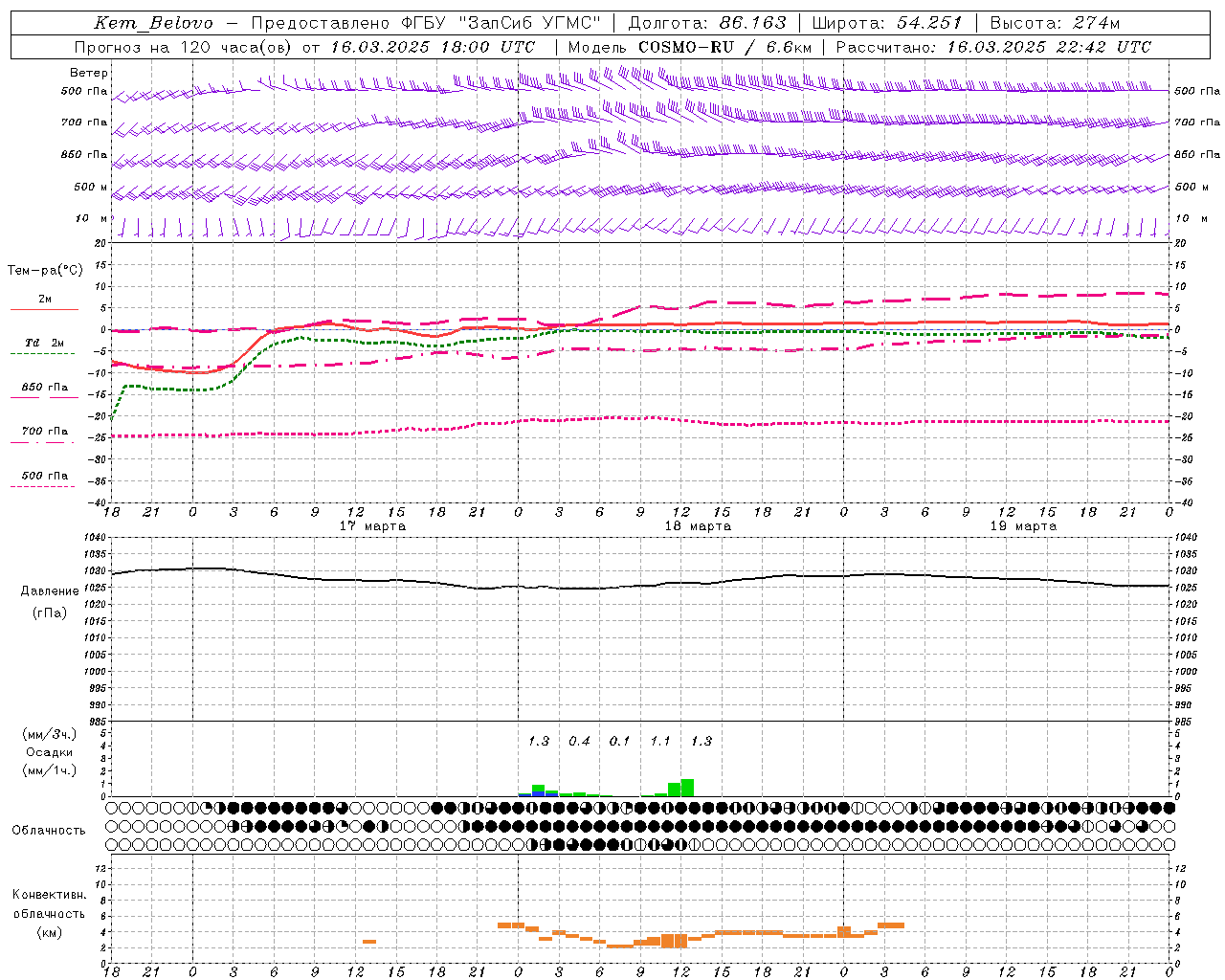Image resolution: width=1225 pixels, height=980 pixels.
Task: Select the forecast start time 16.03.2025 18:00 UTC
Action: point(434,47)
